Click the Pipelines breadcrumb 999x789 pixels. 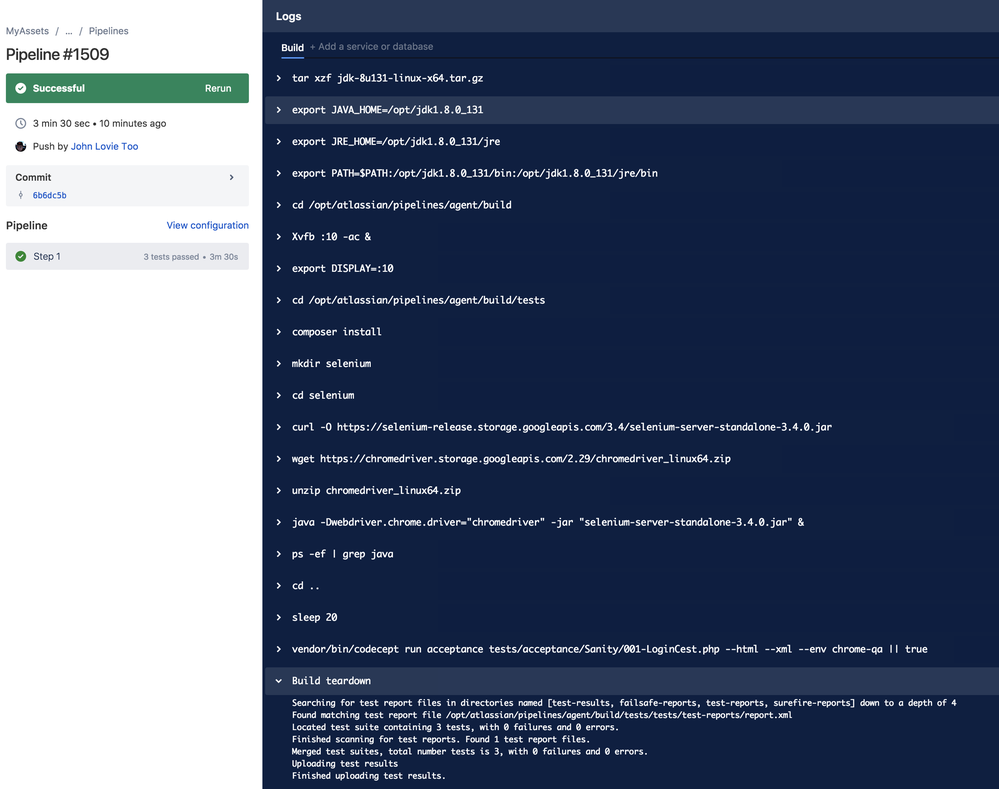[x=108, y=31]
